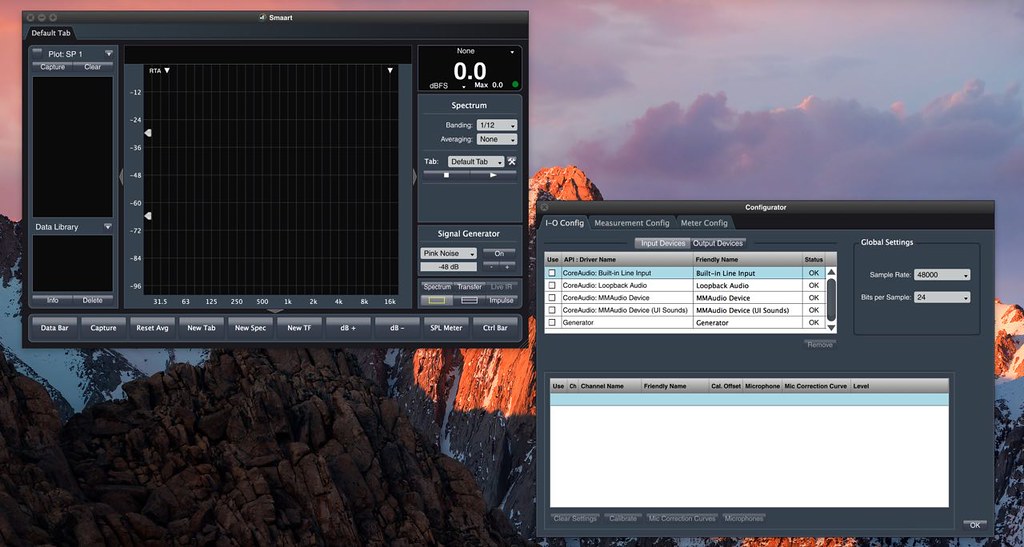This screenshot has width=1024, height=547.
Task: Check Use box for Loopback Audio device
Action: [552, 285]
